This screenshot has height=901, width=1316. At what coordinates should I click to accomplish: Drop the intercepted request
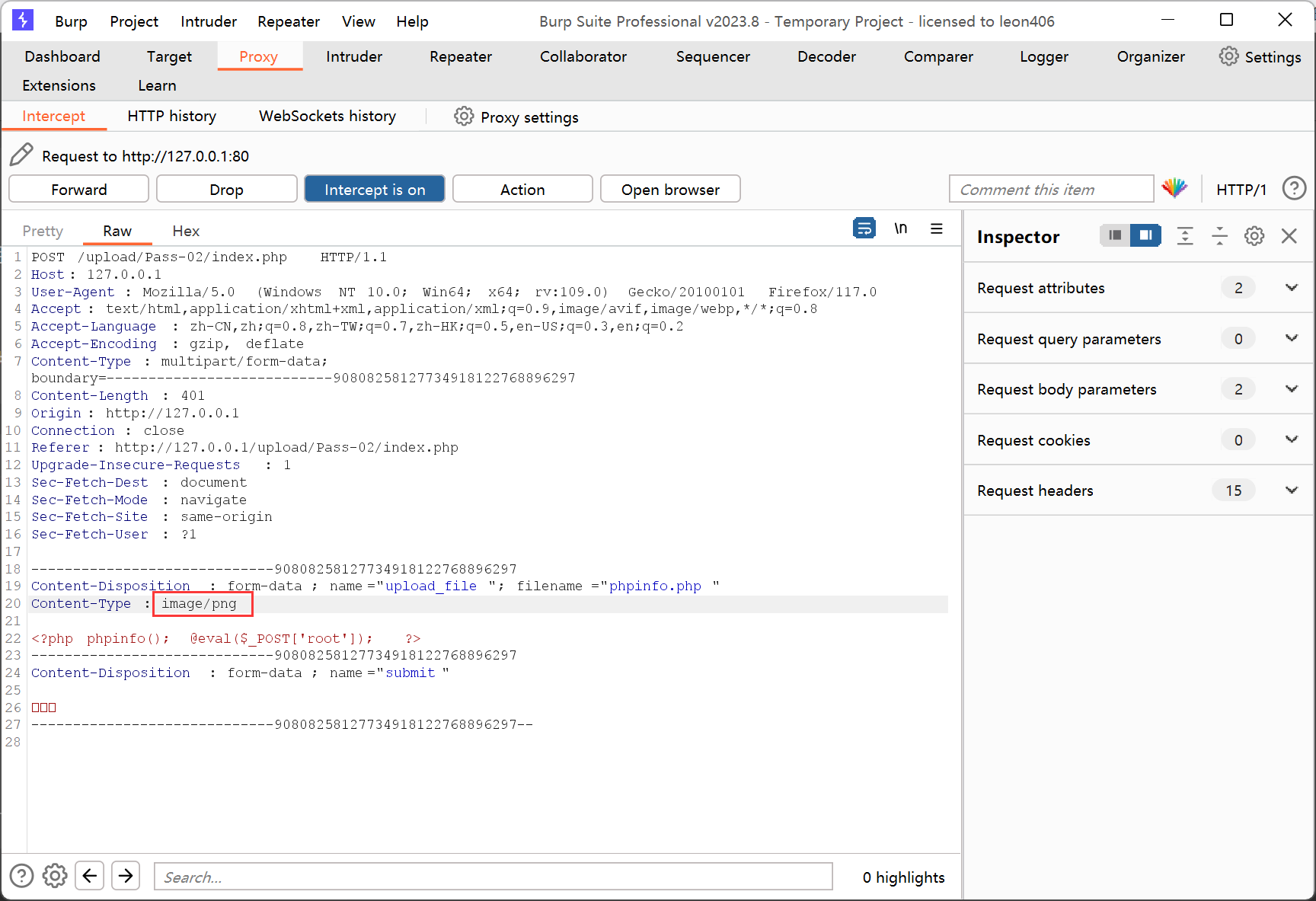(227, 189)
